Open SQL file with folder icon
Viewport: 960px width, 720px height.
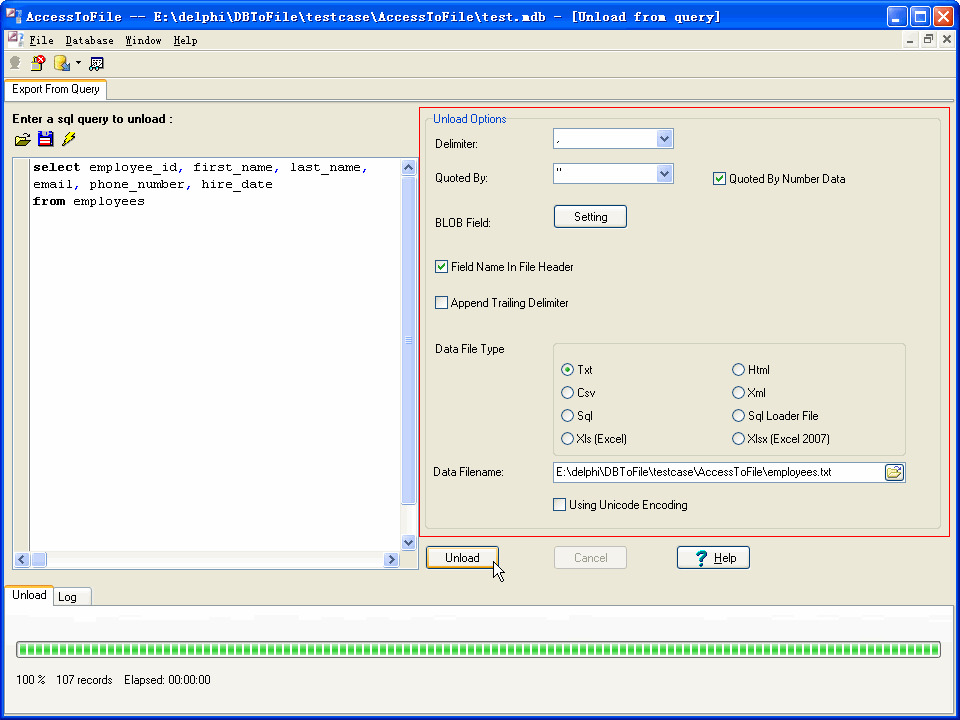pos(23,140)
